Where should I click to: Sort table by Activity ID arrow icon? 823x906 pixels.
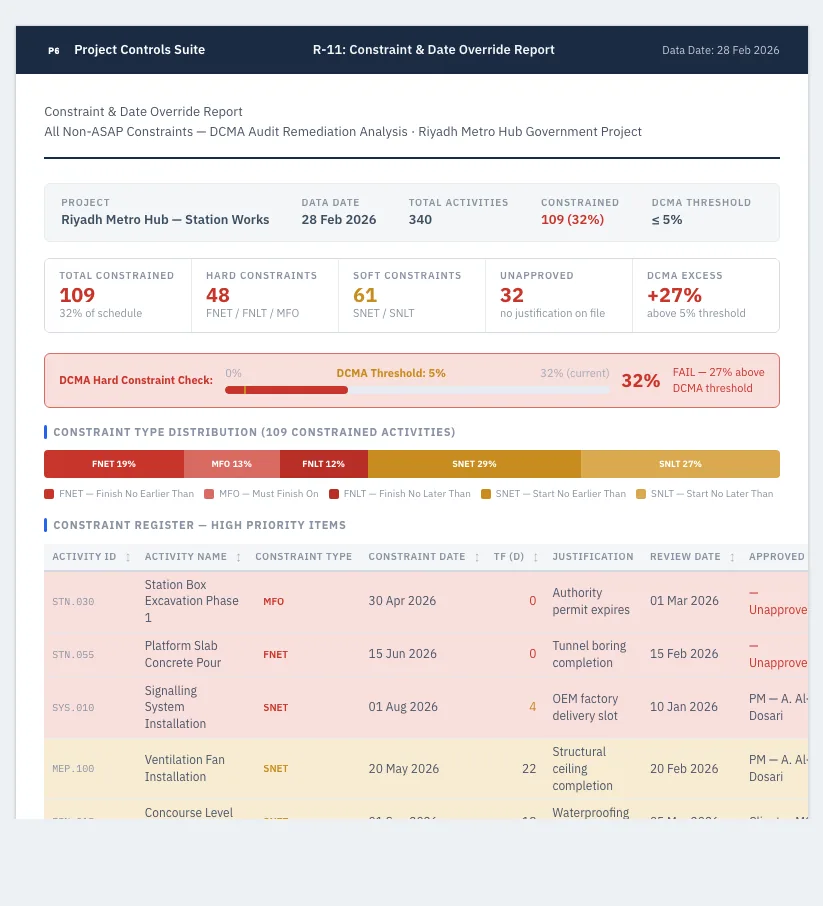[x=128, y=557]
